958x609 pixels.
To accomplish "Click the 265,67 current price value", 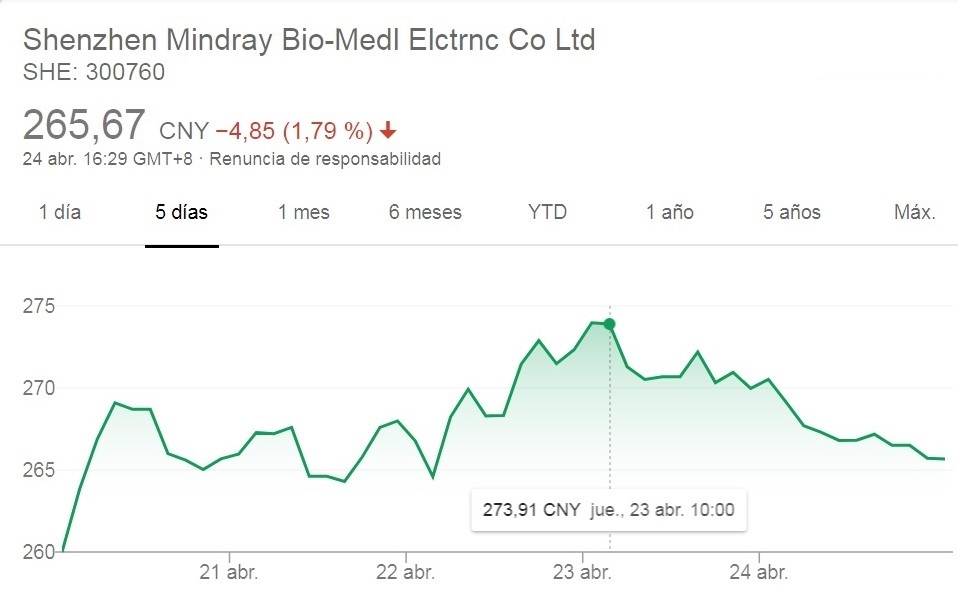I will point(84,126).
